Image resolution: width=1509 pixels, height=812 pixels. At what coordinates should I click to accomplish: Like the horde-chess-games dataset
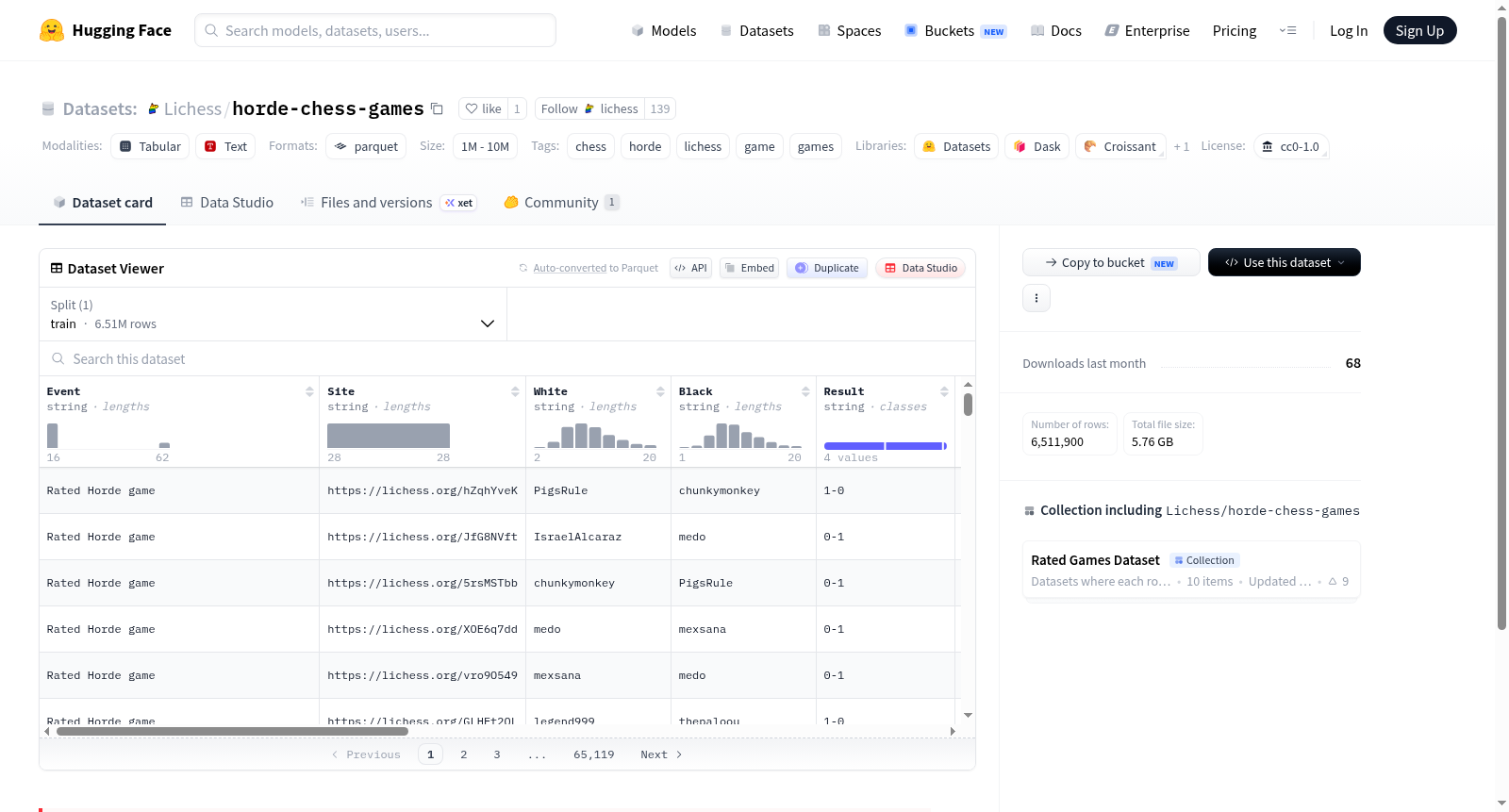(x=483, y=108)
